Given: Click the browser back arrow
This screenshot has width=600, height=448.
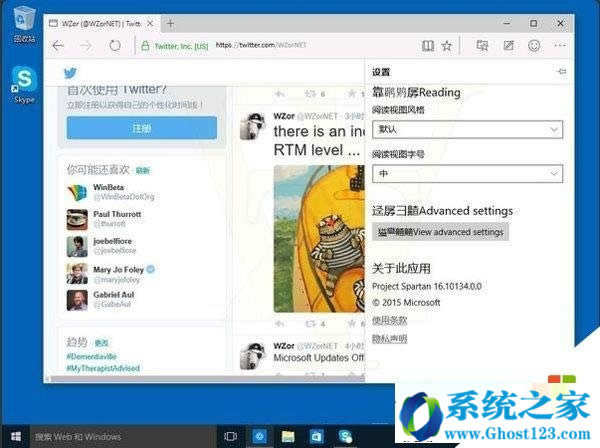Looking at the screenshot, I should tap(58, 46).
